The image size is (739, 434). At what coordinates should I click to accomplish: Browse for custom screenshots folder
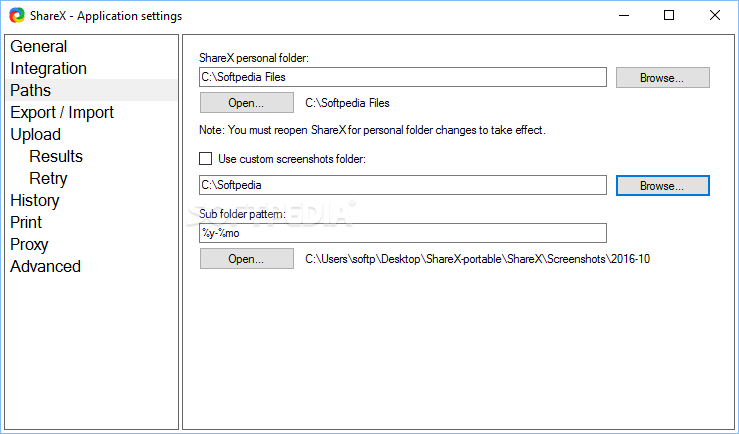(x=662, y=185)
